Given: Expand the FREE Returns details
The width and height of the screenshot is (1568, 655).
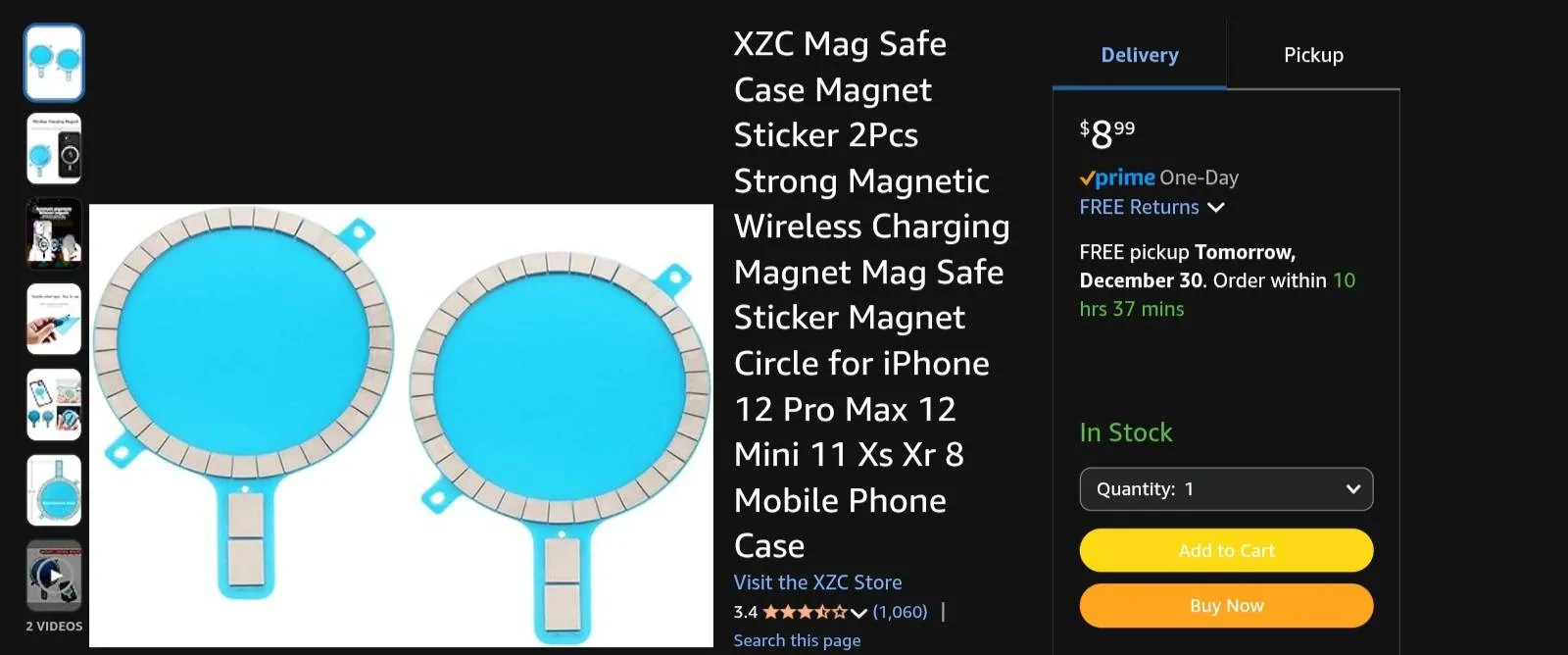Looking at the screenshot, I should point(1215,208).
